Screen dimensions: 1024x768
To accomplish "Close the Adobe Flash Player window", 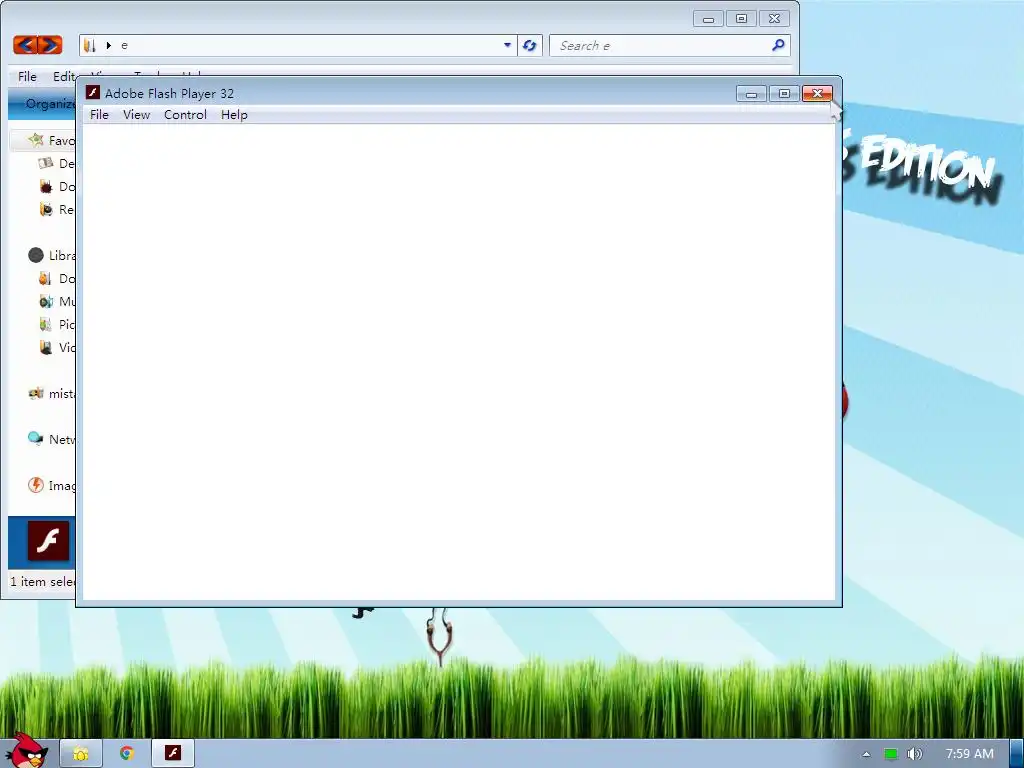I will pyautogui.click(x=817, y=94).
